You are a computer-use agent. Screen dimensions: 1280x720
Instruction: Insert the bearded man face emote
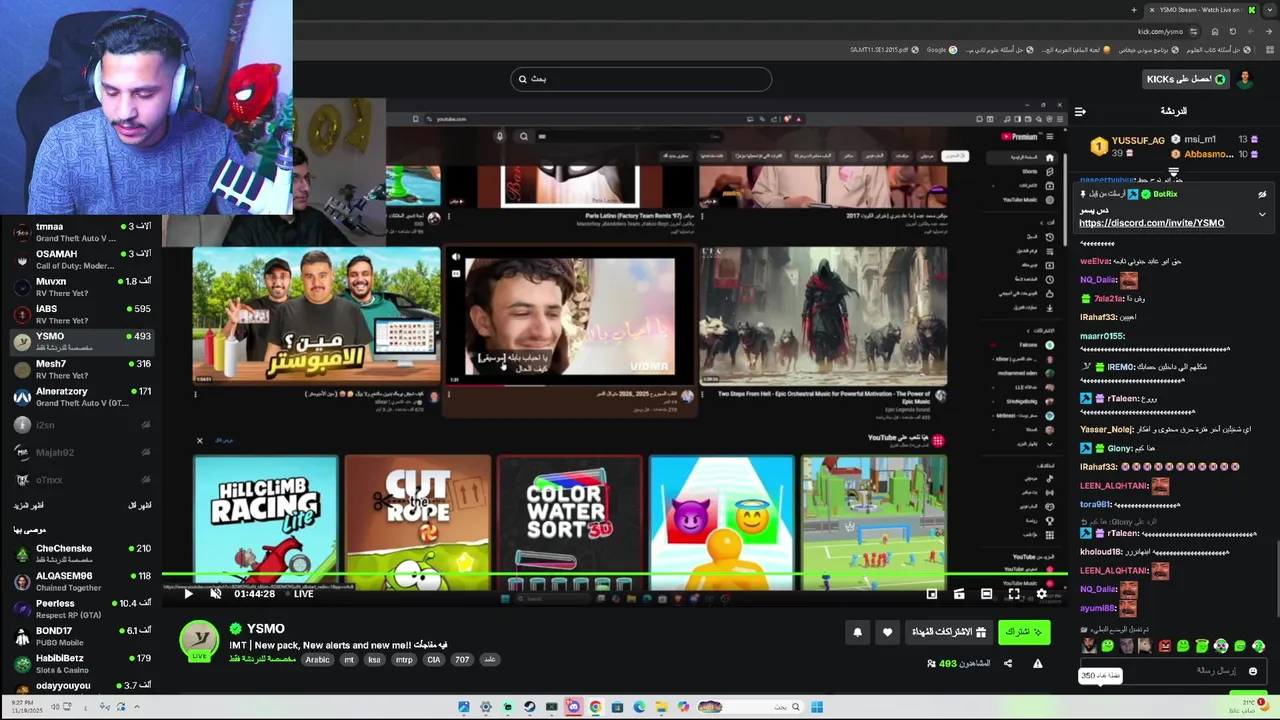[x=1089, y=646]
